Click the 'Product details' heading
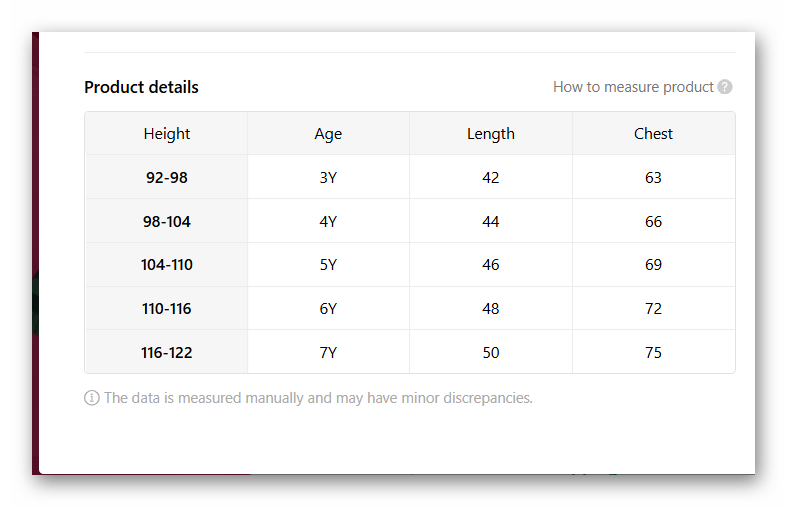This screenshot has height=507, width=787. pyautogui.click(x=141, y=87)
